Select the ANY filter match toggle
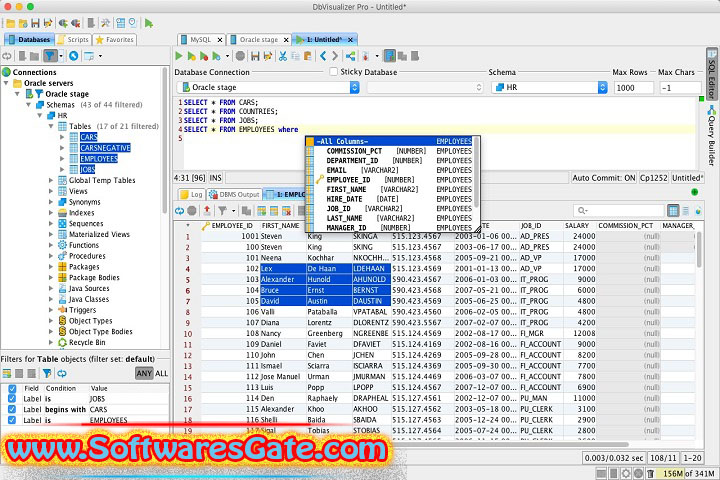Screen dimensions: 720x480 144,373
